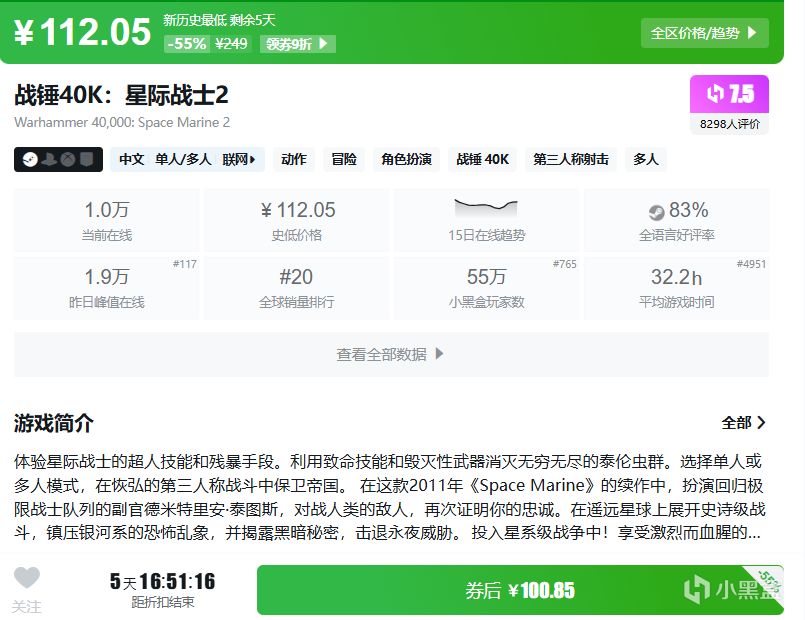The width and height of the screenshot is (805, 620).
Task: Click the game title 战锤40K：星际战士2
Action: [x=121, y=95]
